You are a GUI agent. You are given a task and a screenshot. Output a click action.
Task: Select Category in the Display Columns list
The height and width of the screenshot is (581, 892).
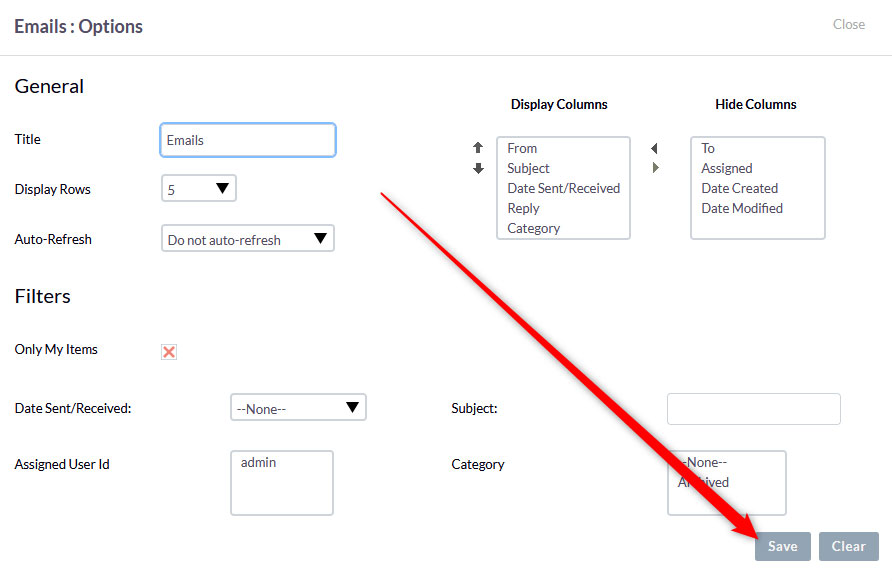(532, 228)
